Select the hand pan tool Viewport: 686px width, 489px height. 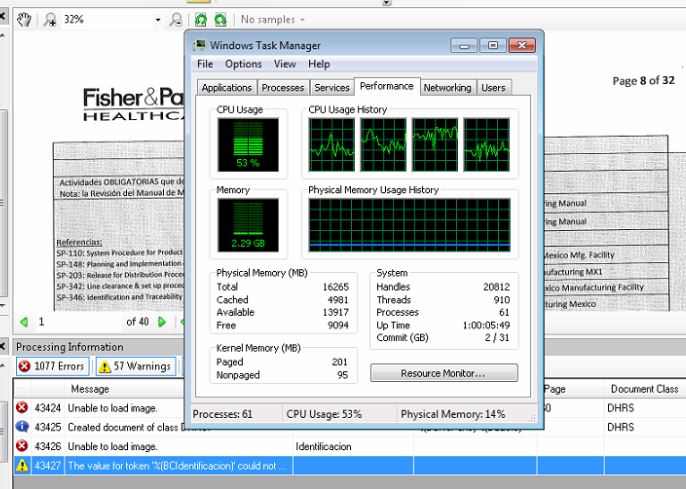coord(24,20)
